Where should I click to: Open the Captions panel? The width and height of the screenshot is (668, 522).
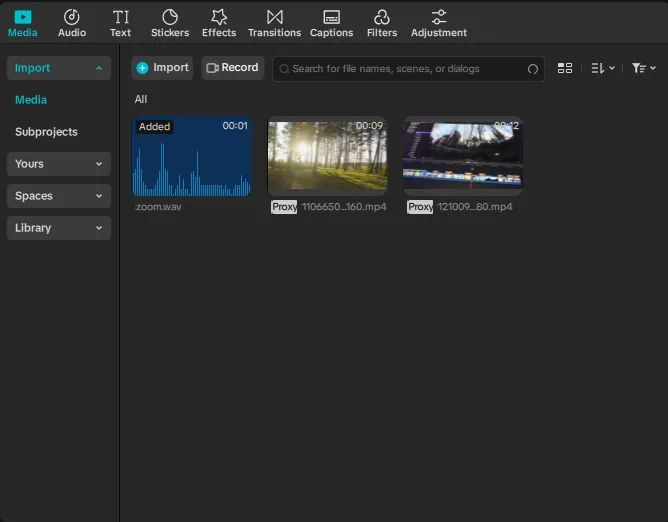click(331, 23)
